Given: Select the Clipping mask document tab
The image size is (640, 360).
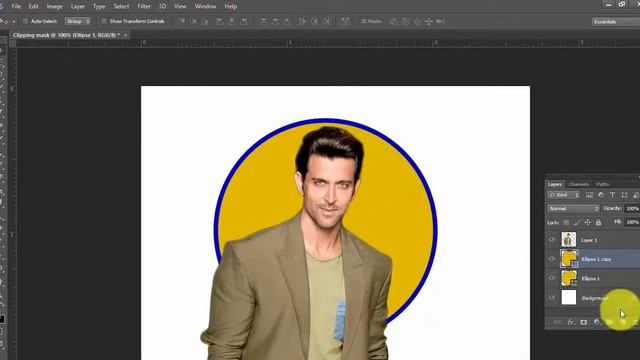Looking at the screenshot, I should coord(67,35).
